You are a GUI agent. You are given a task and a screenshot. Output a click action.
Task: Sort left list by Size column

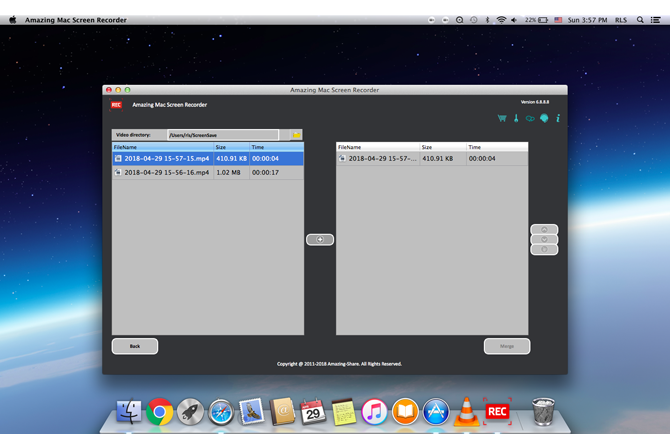point(230,147)
